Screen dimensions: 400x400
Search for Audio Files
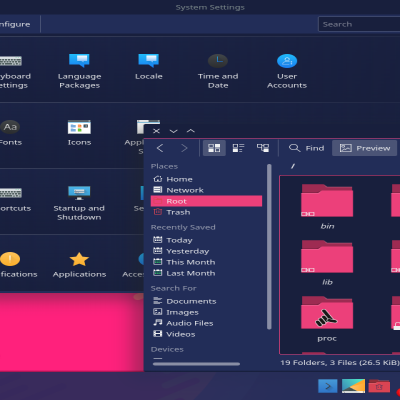click(x=206, y=323)
